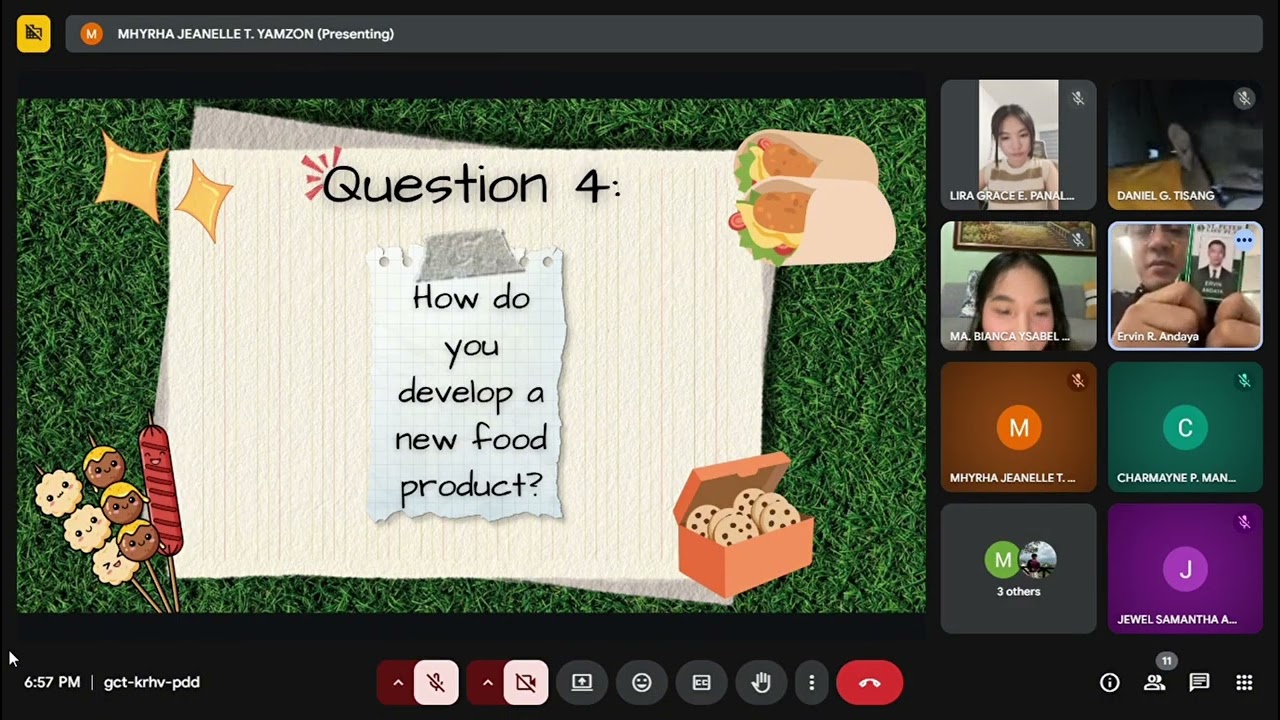Click the muted mic icon on Charmayne tile
1280x720 pixels.
pos(1244,381)
